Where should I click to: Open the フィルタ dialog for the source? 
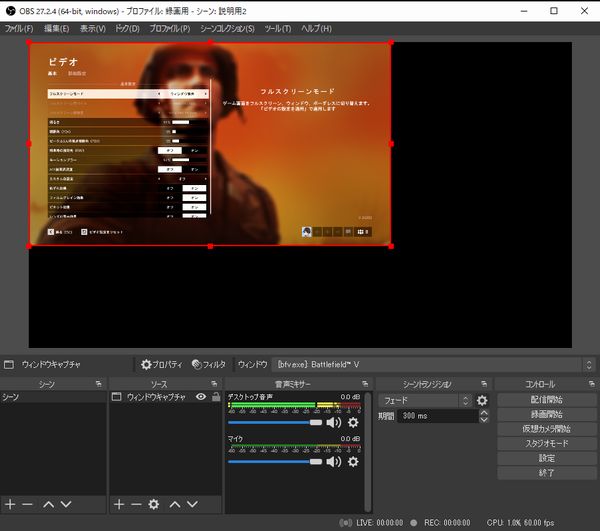click(x=209, y=365)
